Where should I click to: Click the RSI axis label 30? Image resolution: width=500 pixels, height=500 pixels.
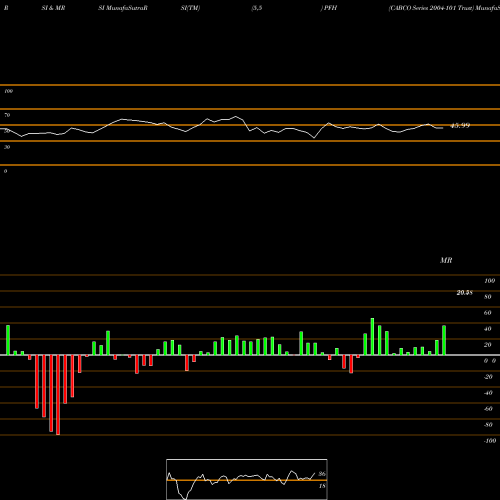click(x=7, y=147)
